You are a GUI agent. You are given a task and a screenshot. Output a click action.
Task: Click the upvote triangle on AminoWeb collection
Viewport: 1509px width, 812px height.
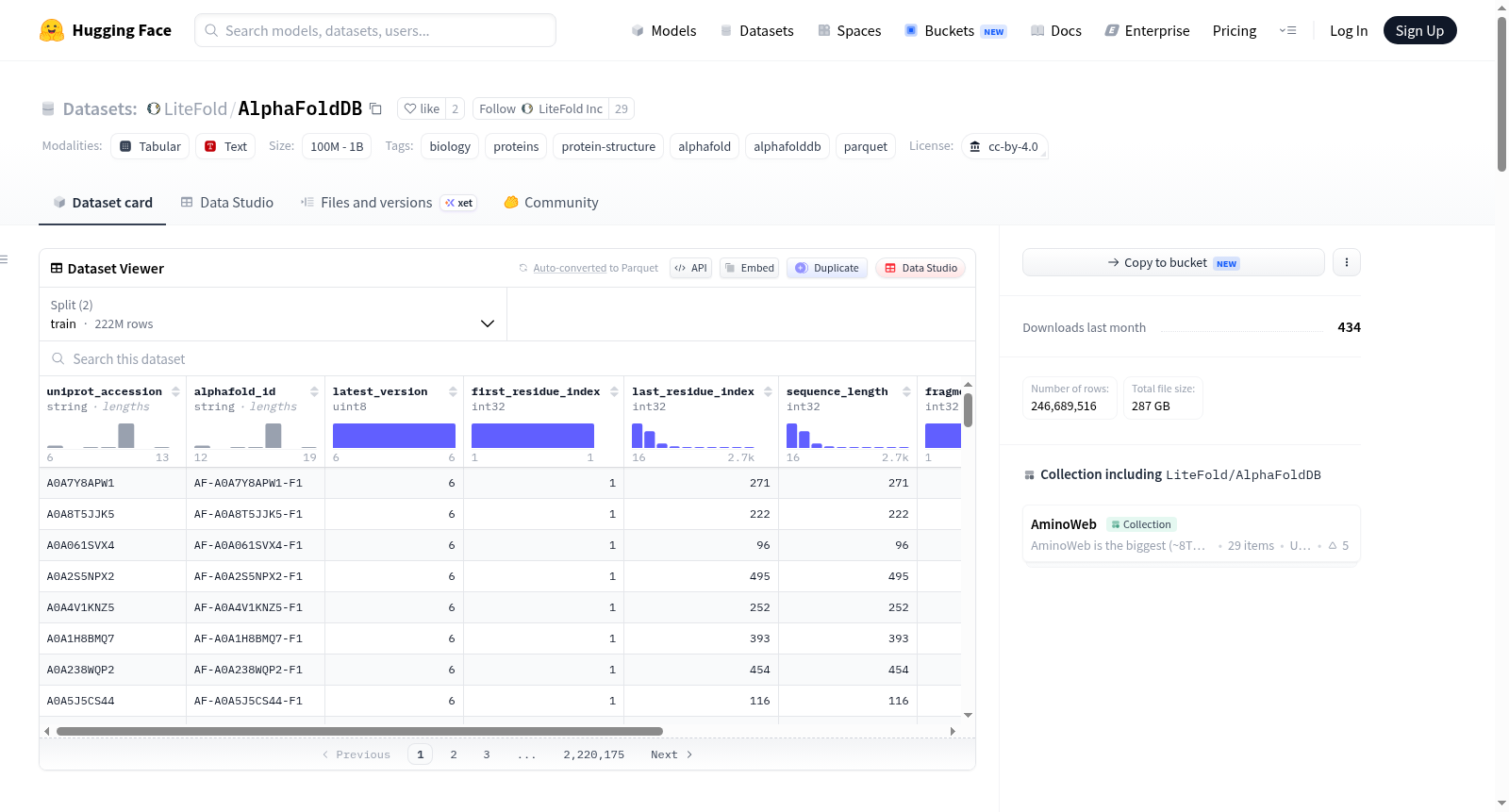coord(1333,545)
